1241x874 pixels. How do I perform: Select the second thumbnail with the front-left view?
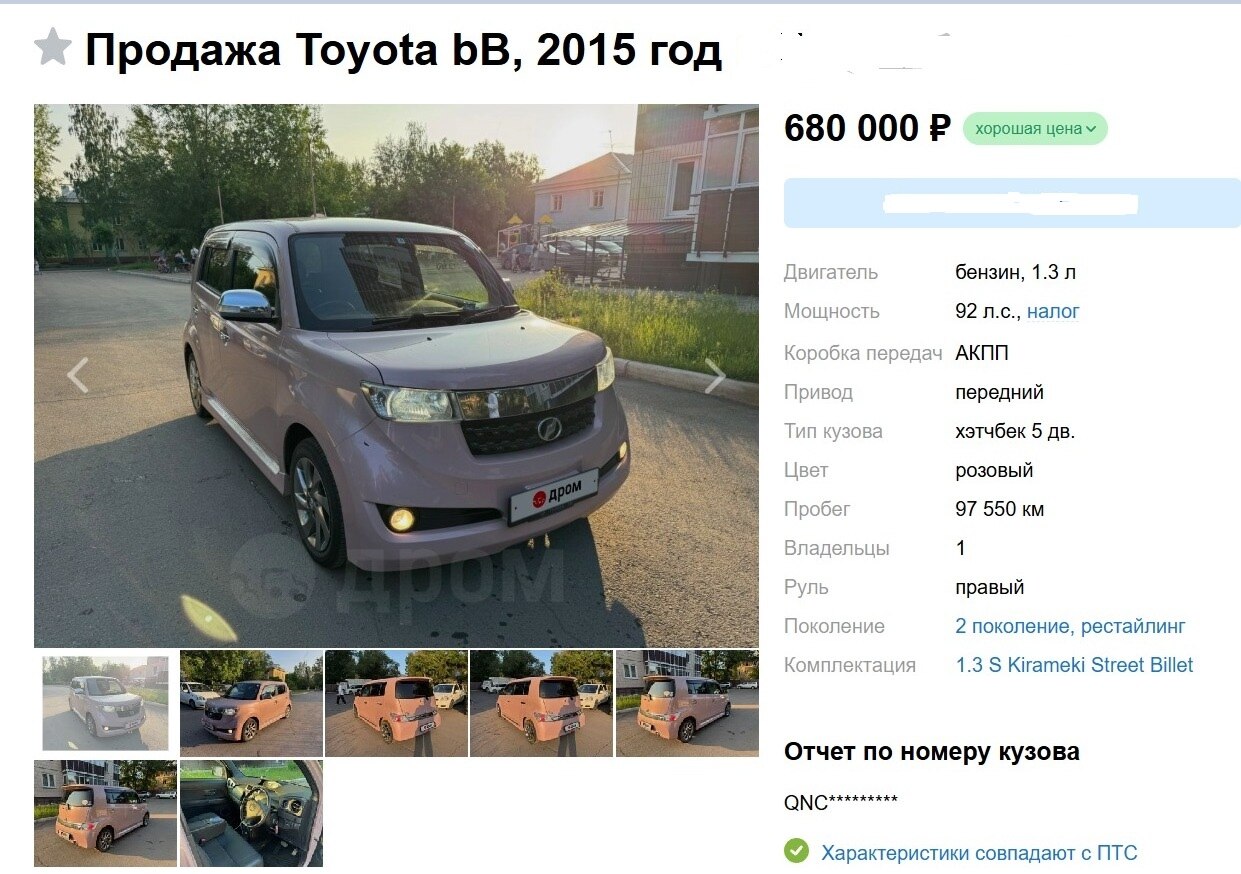click(251, 703)
